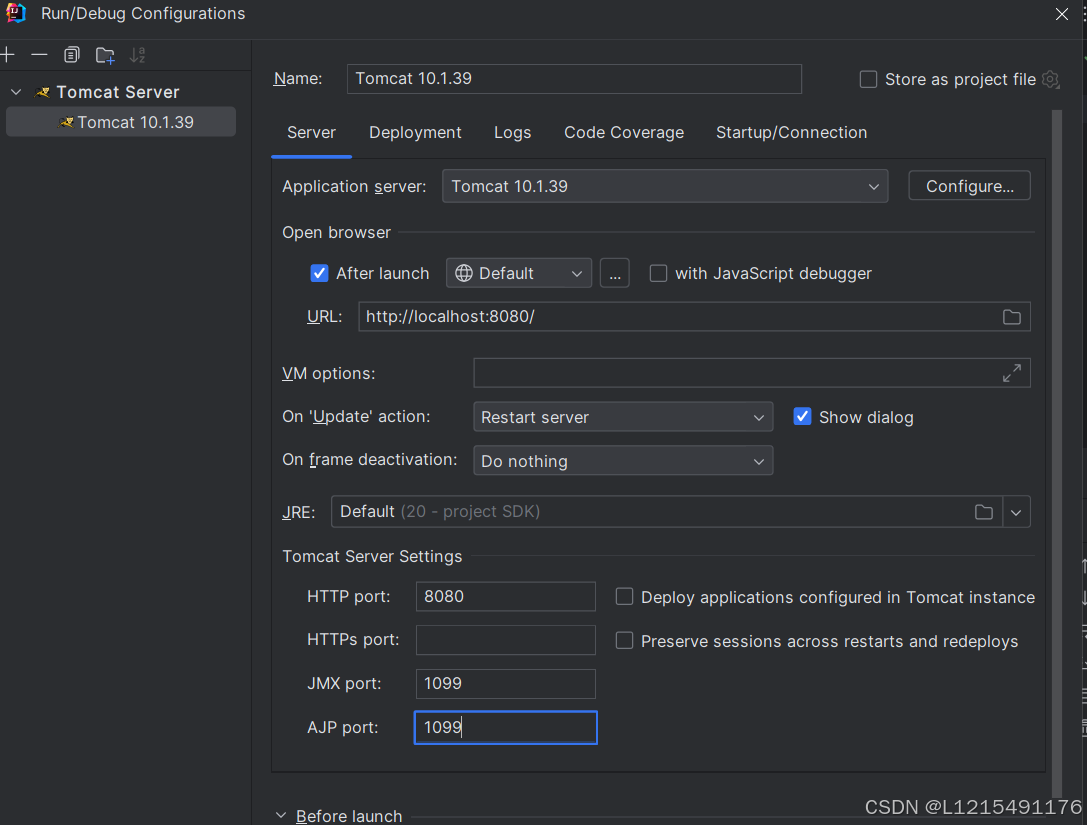Enable with JavaScript debugger
1087x825 pixels.
click(x=658, y=273)
